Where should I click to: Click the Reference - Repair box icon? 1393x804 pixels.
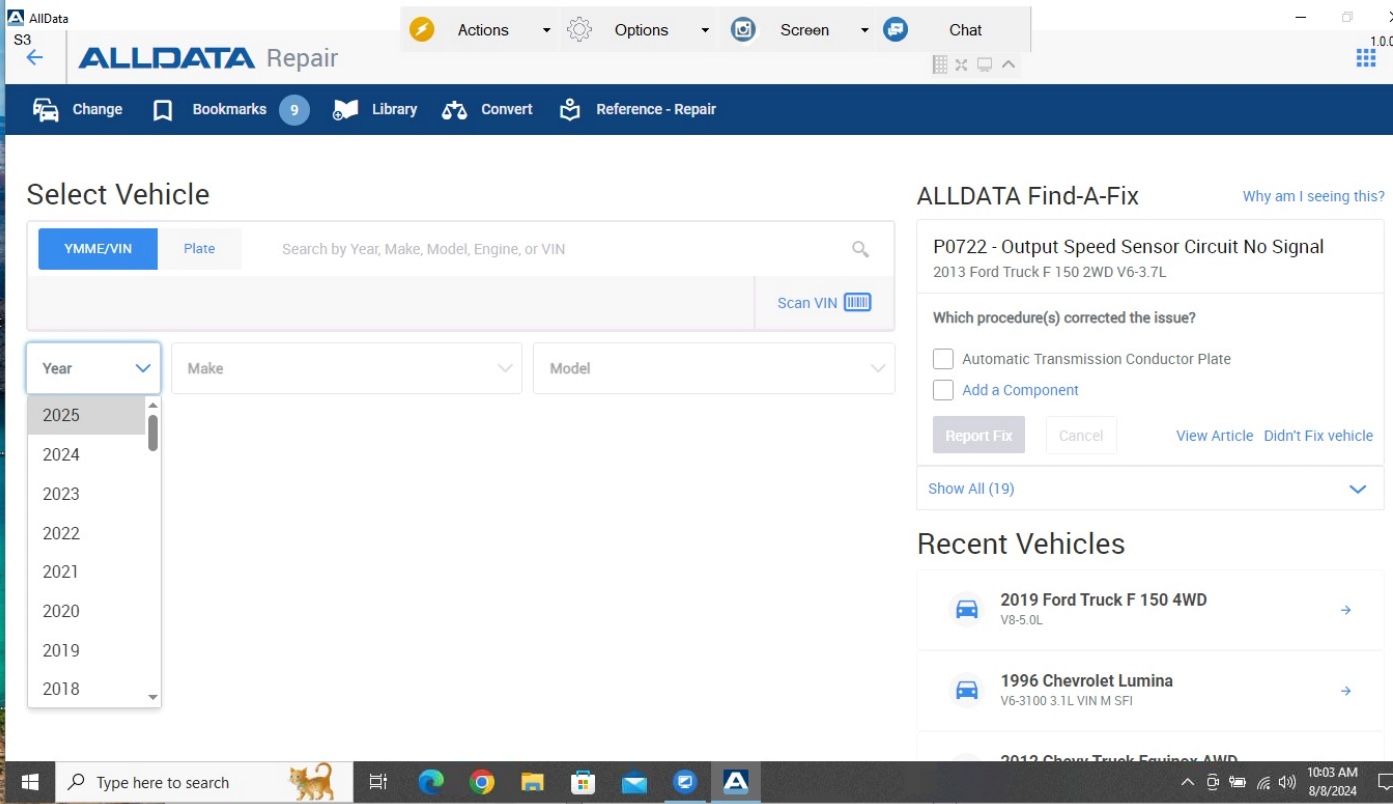[x=570, y=110]
